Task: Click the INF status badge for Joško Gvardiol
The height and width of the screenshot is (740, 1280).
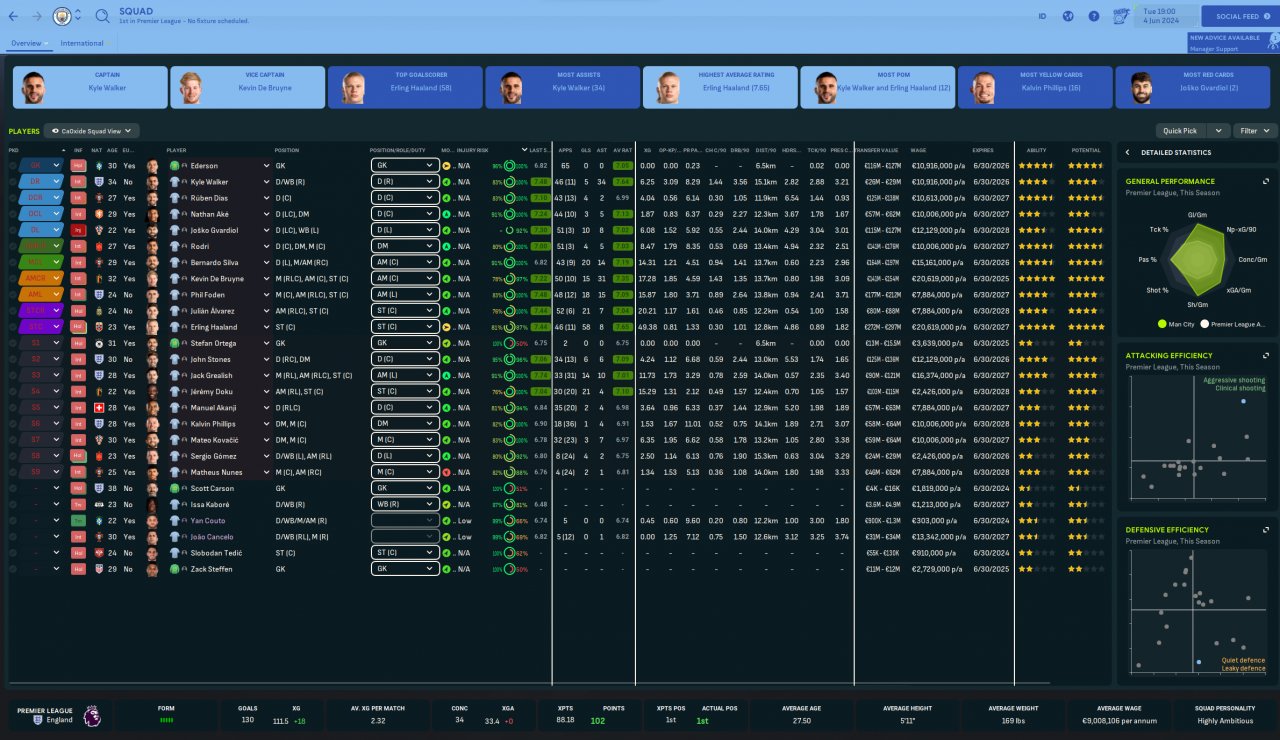Action: pyautogui.click(x=78, y=230)
